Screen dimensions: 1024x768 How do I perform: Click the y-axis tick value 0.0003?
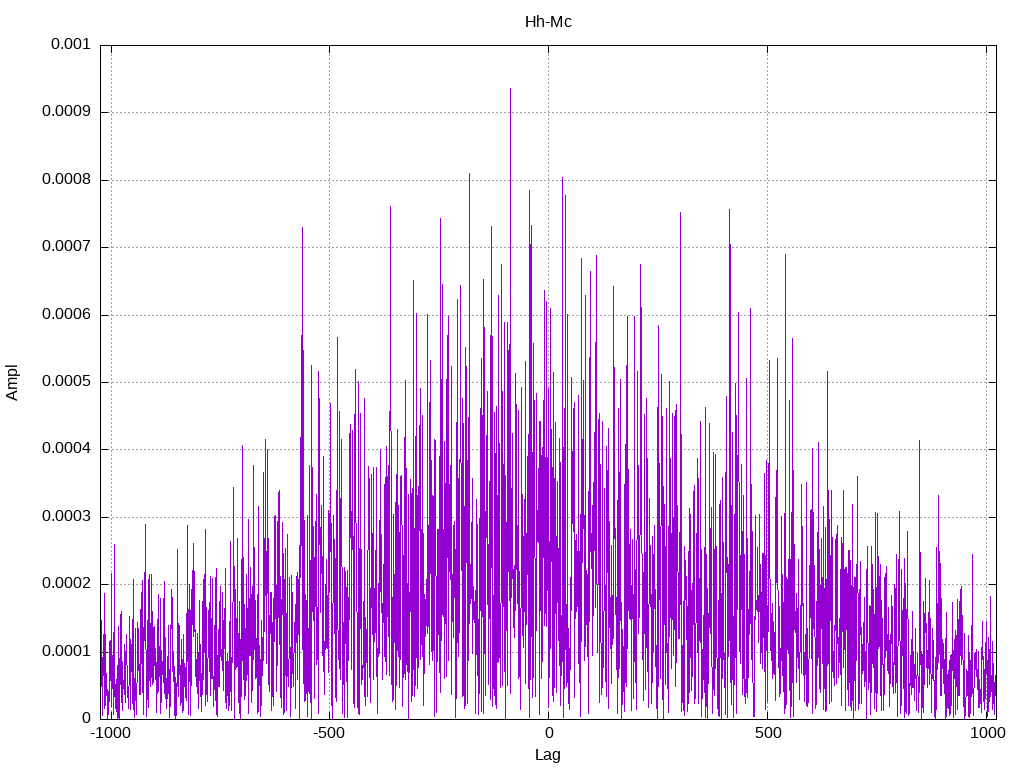(x=67, y=517)
